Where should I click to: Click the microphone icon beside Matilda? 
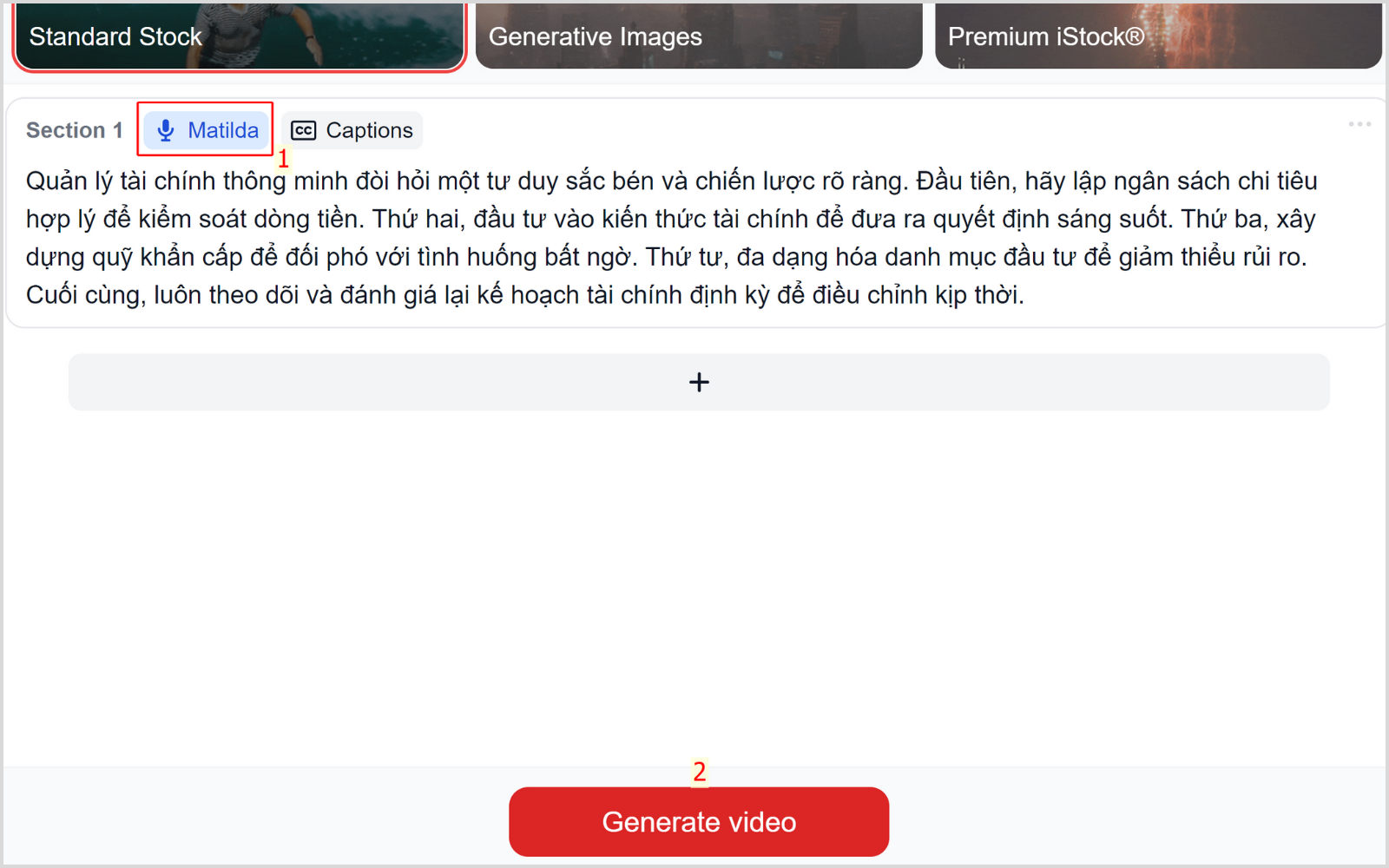point(166,130)
